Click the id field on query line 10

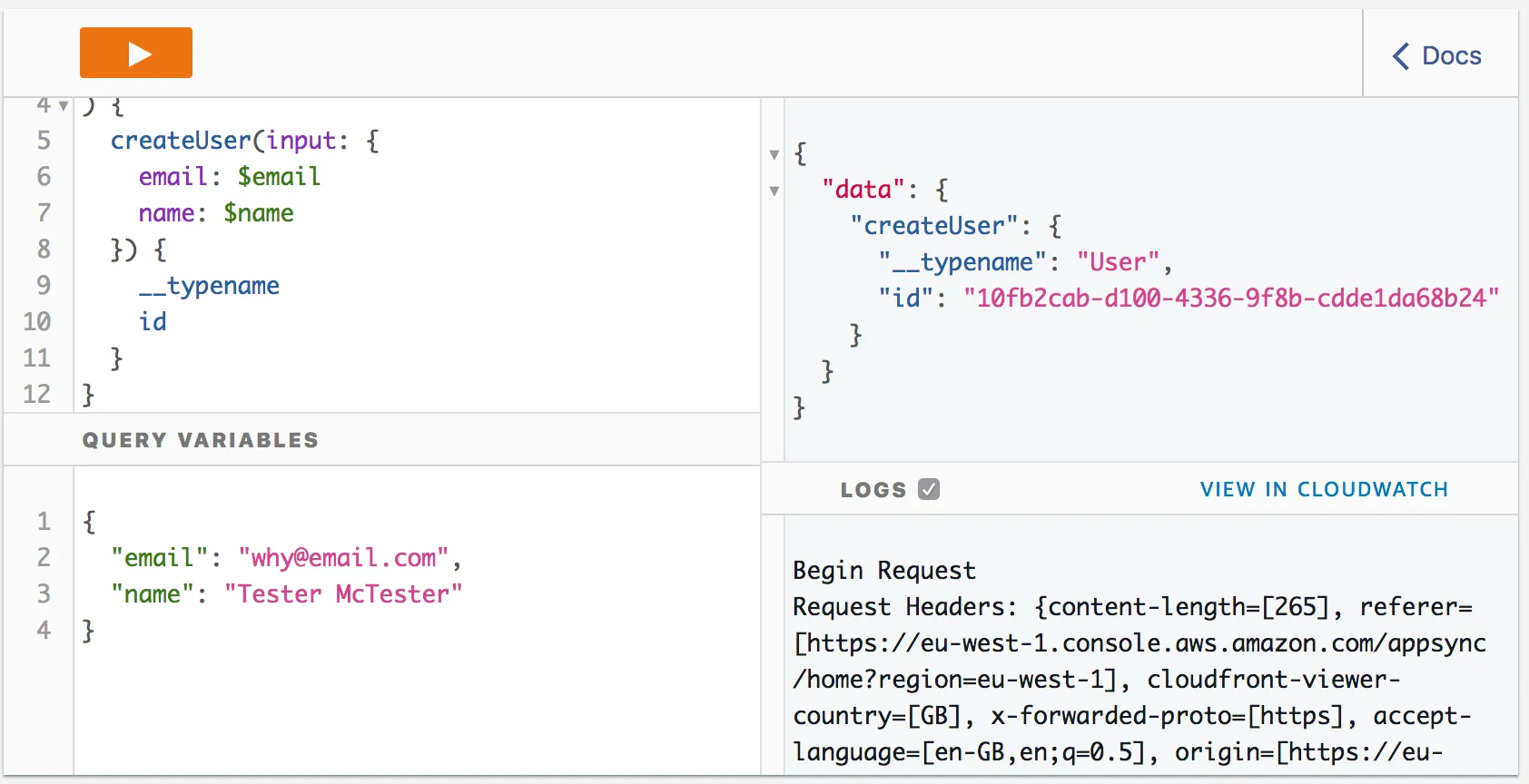point(153,322)
